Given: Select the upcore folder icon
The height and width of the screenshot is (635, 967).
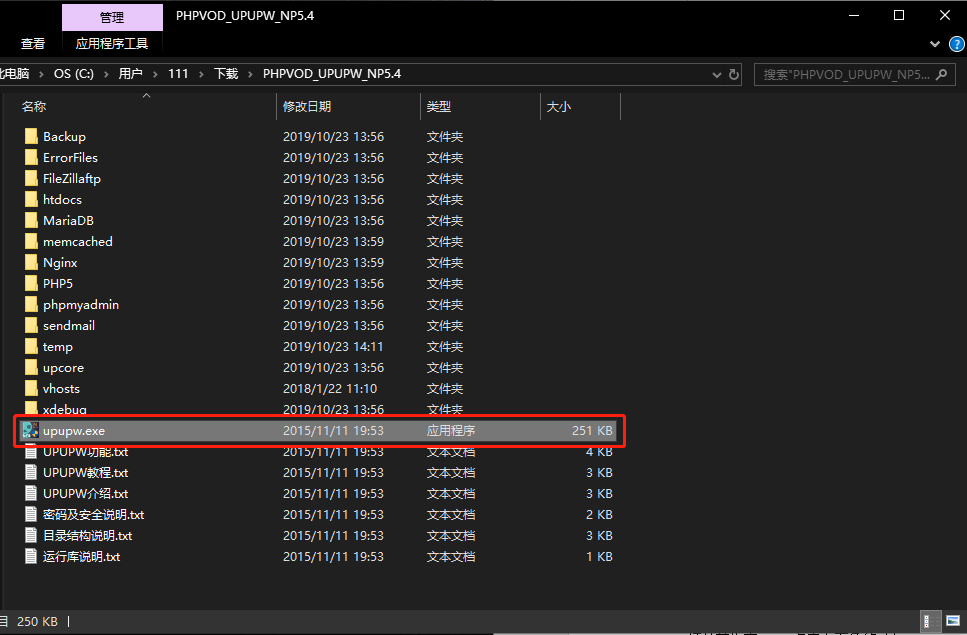Looking at the screenshot, I should tap(31, 367).
